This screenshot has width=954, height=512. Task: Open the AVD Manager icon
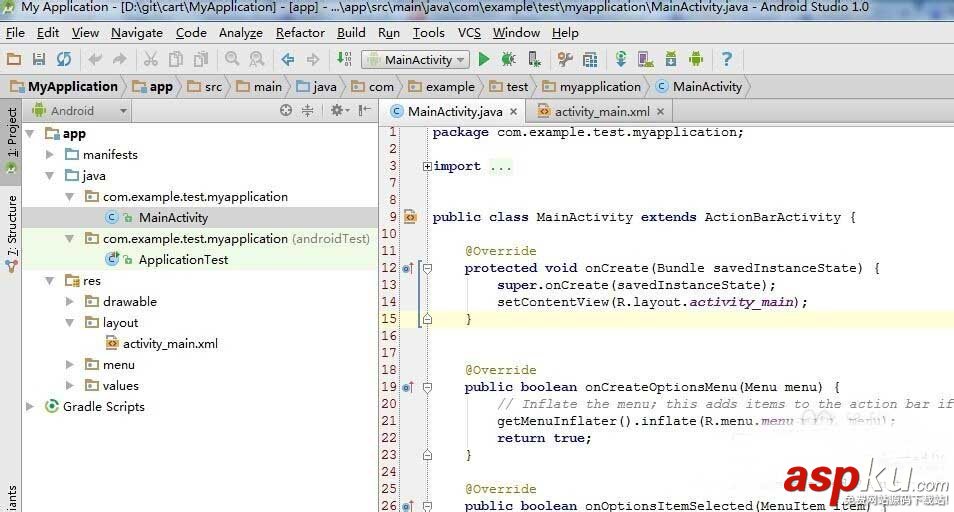pyautogui.click(x=646, y=59)
